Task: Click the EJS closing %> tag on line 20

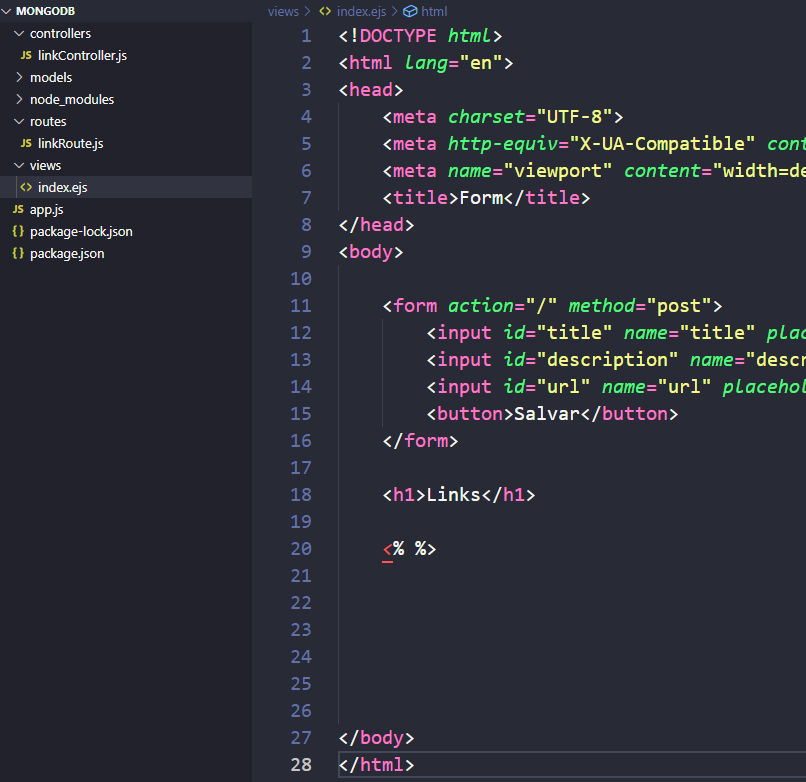Action: click(426, 549)
